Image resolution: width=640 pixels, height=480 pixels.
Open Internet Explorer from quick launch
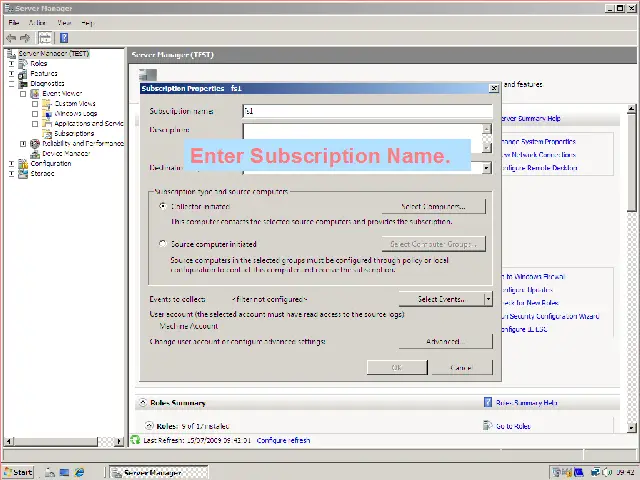pos(79,472)
